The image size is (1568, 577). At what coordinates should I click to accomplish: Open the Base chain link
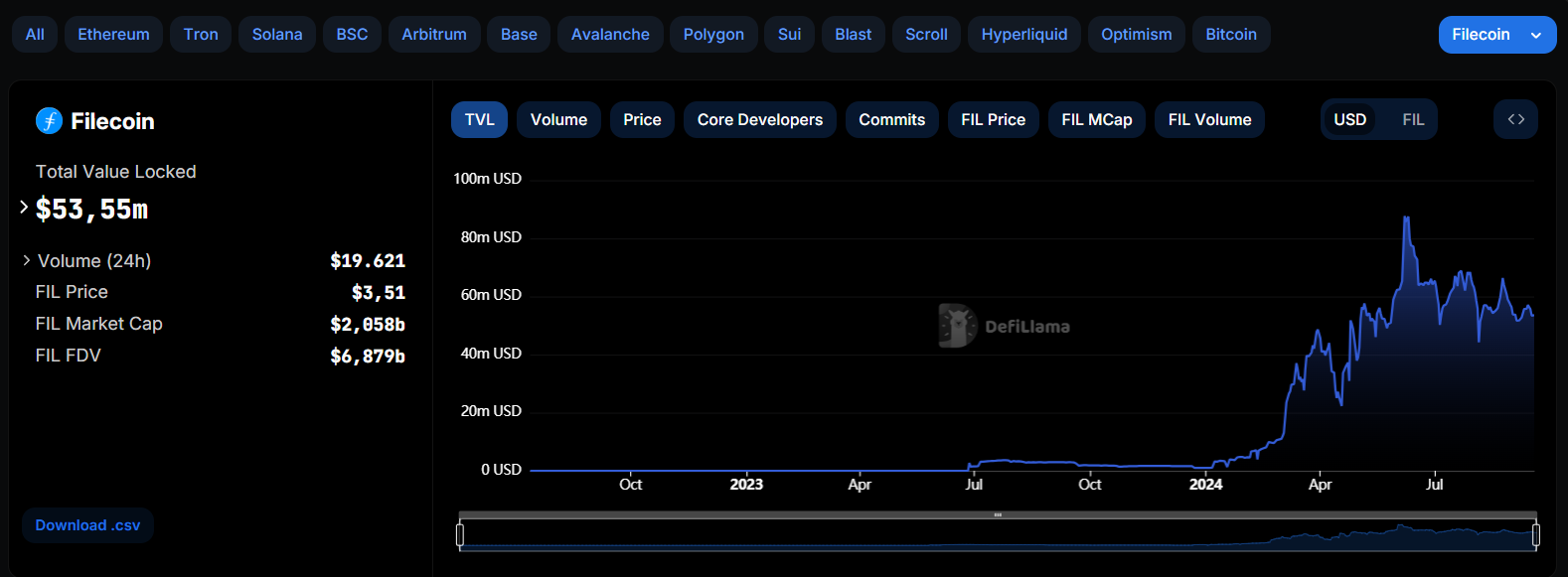(519, 34)
